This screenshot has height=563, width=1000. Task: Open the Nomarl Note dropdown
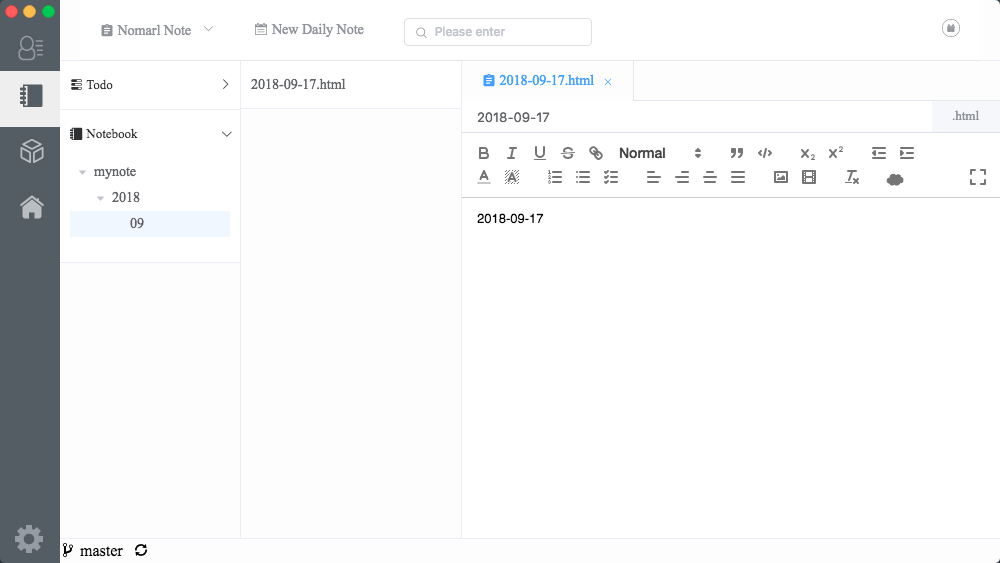[157, 30]
